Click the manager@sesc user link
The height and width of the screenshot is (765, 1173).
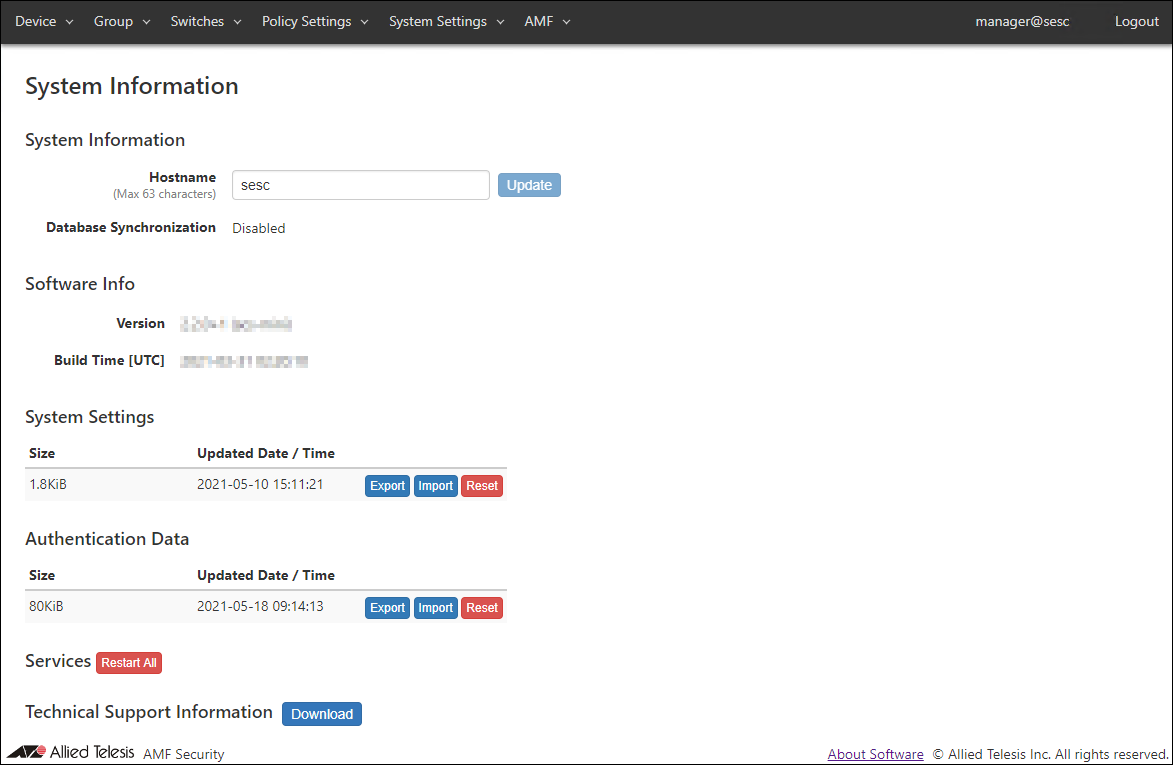pyautogui.click(x=1022, y=21)
